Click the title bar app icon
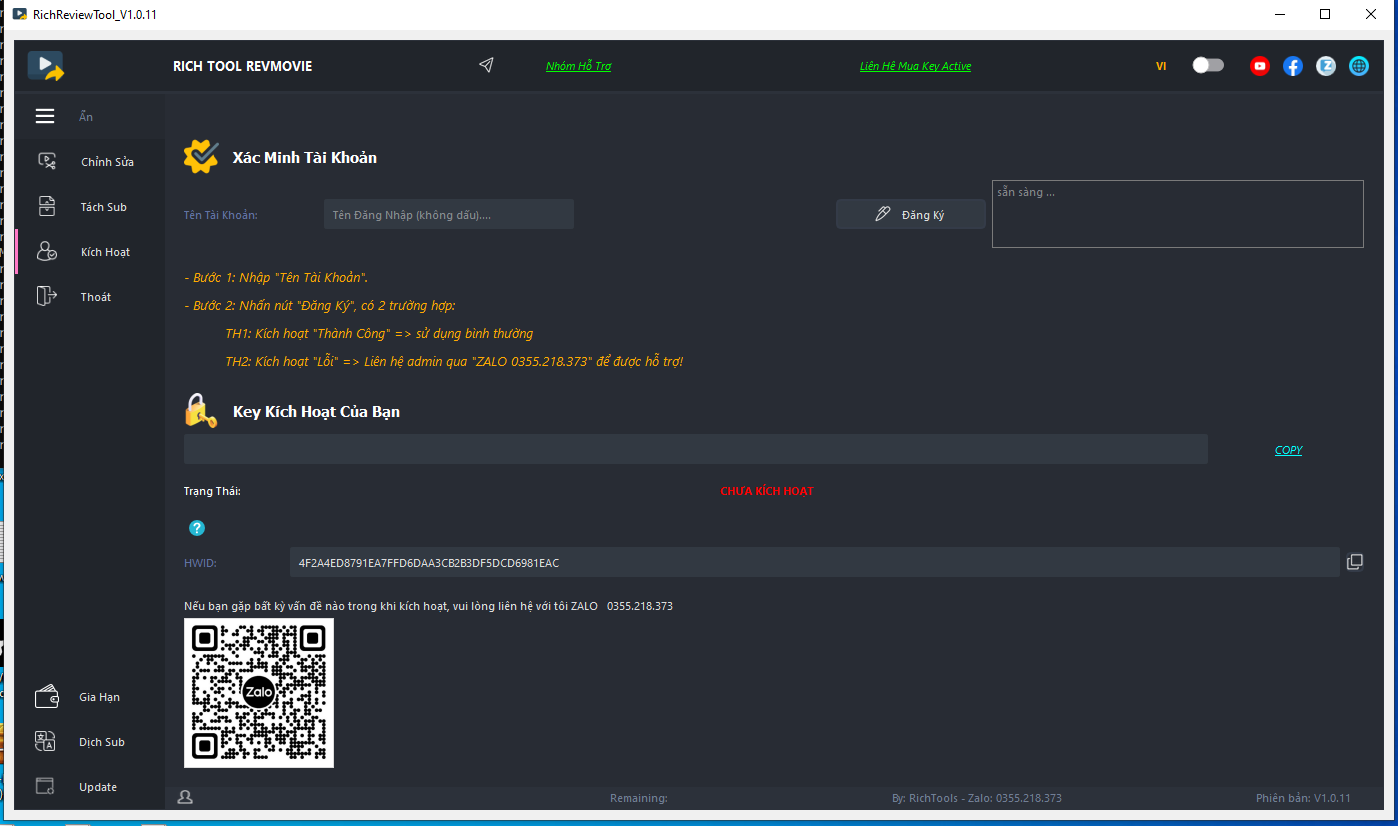 click(19, 15)
